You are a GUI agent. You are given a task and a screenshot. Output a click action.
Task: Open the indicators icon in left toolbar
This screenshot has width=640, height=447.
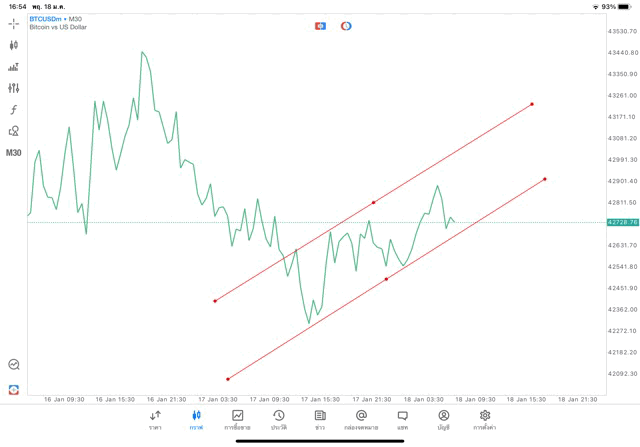[x=14, y=67]
